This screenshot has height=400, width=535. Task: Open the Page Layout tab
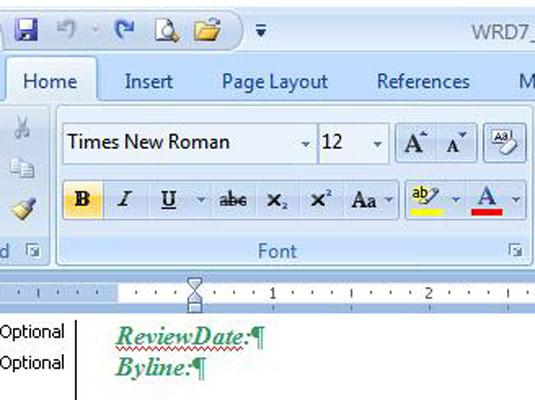pos(275,82)
